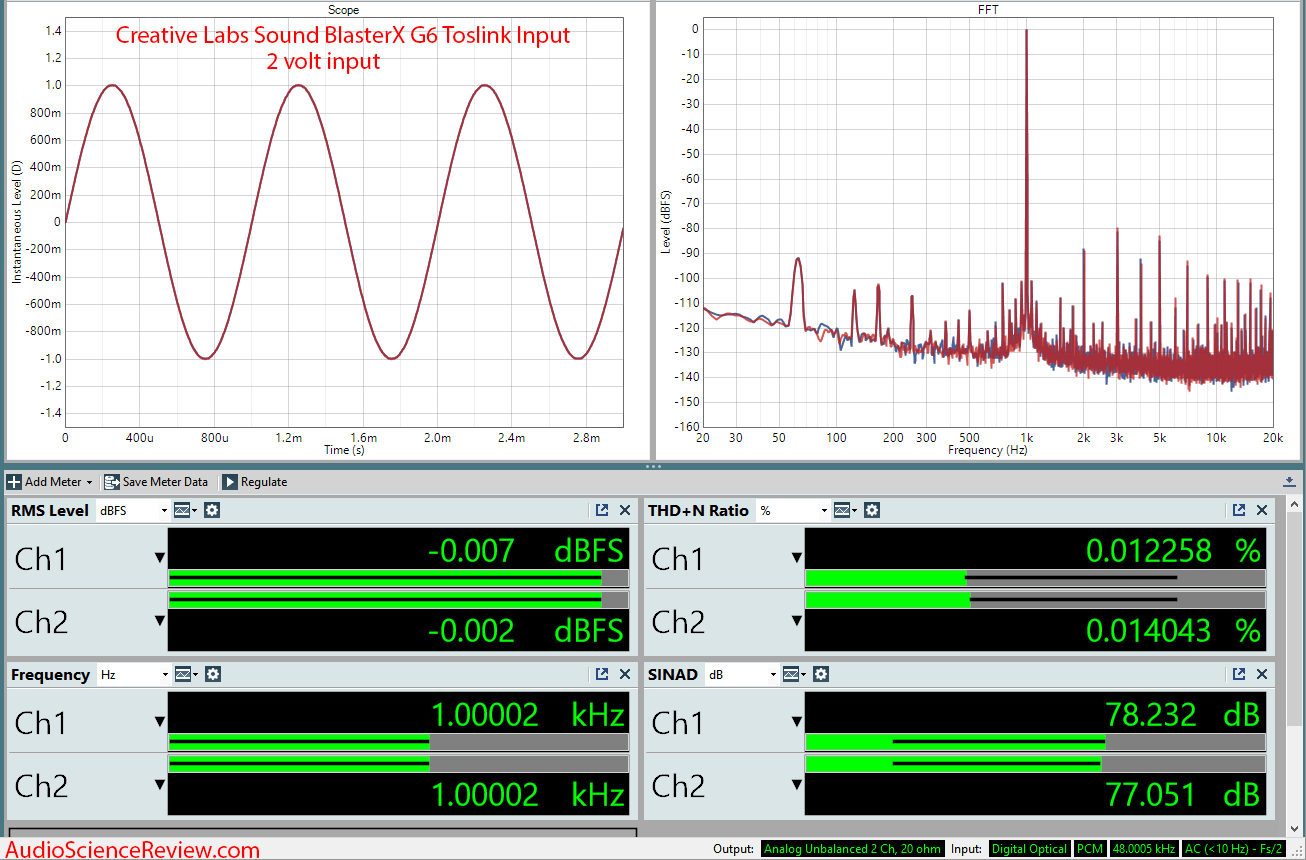Click Frequency Ch1 level bar
1306x860 pixels.
tap(398, 741)
